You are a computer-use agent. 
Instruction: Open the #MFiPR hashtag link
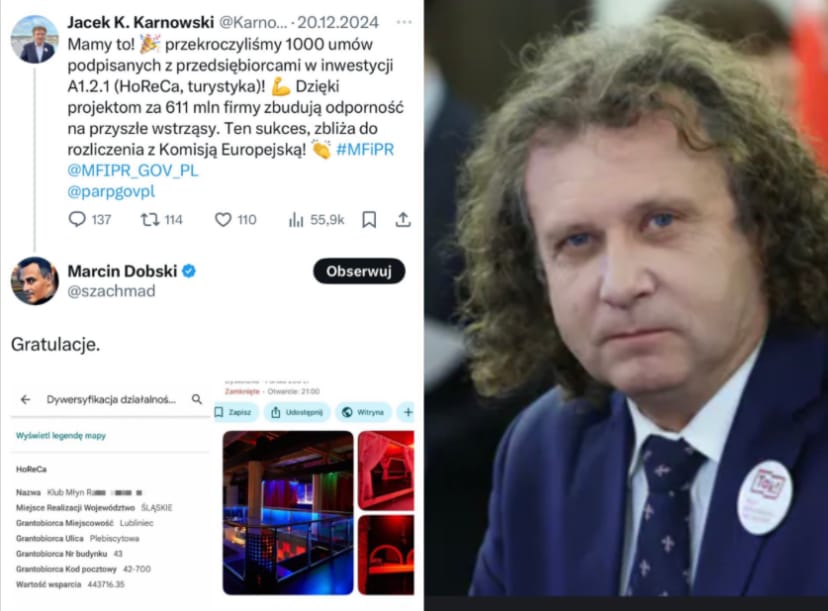coord(365,149)
